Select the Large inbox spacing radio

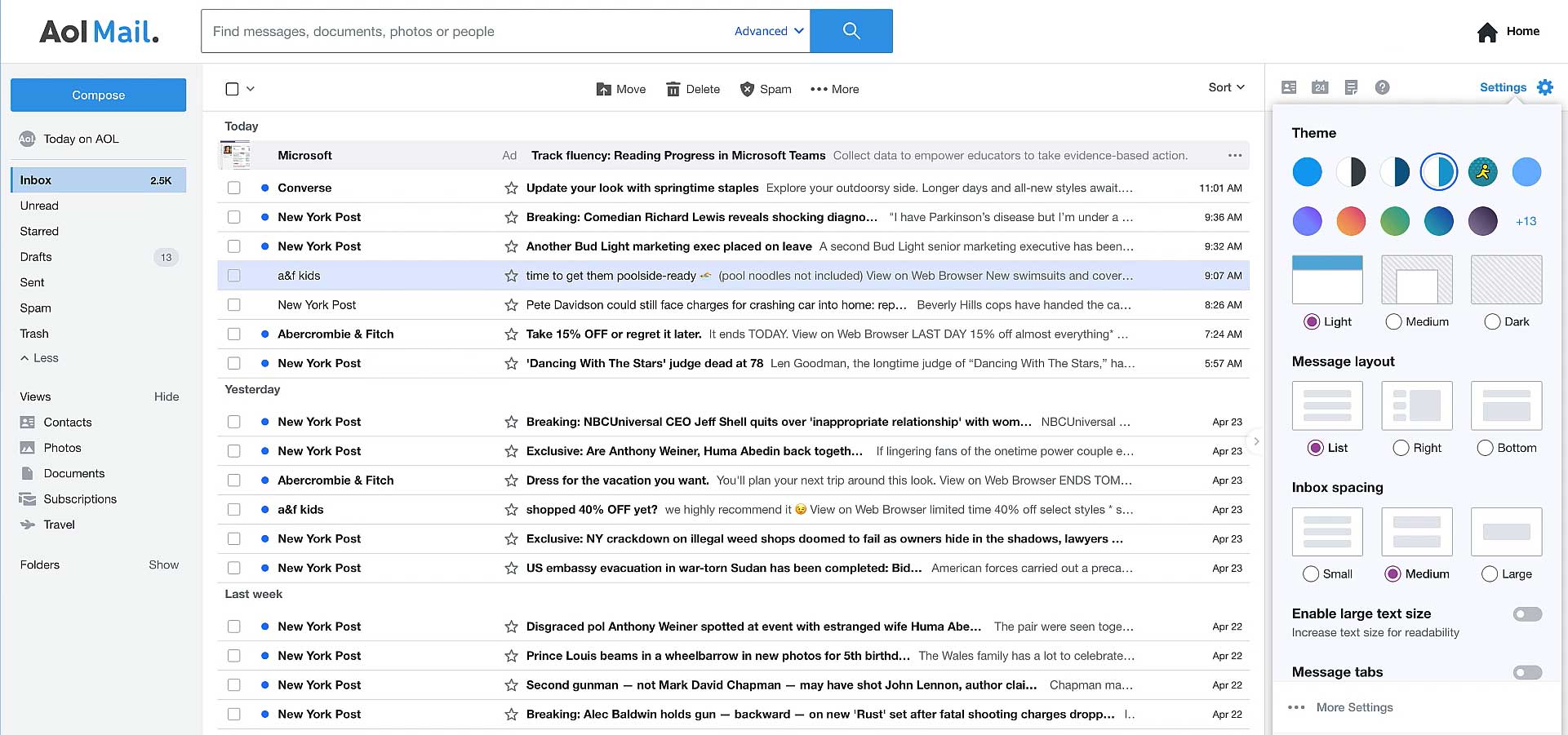tap(1489, 574)
